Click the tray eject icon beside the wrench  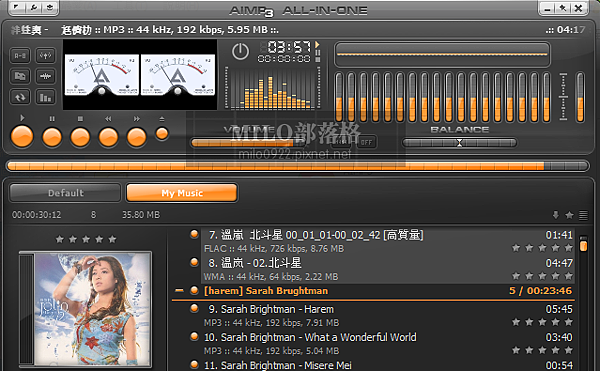(x=50, y=7)
